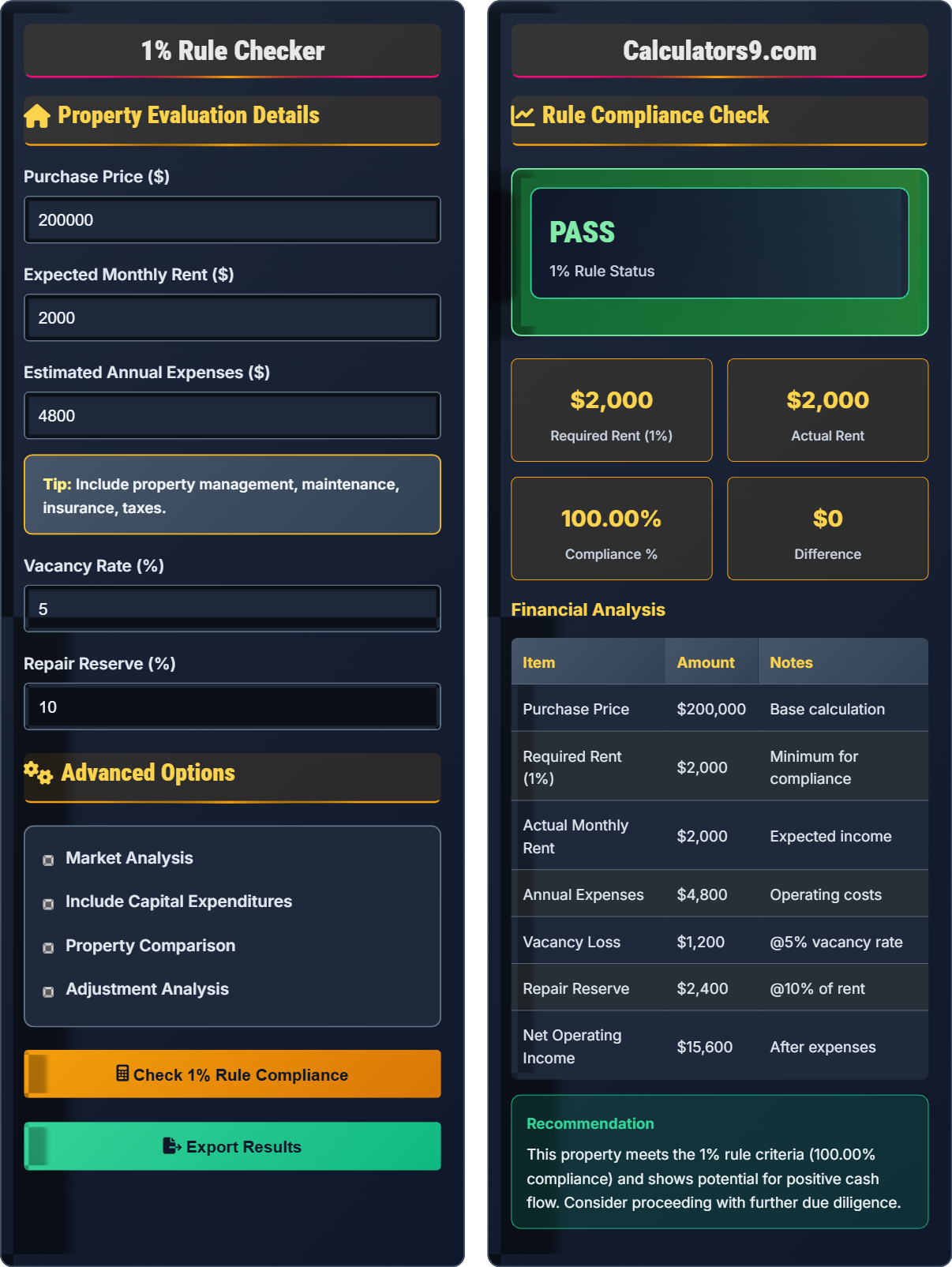952x1267 pixels.
Task: Click Check 1% Rule Compliance button
Action: [232, 1074]
